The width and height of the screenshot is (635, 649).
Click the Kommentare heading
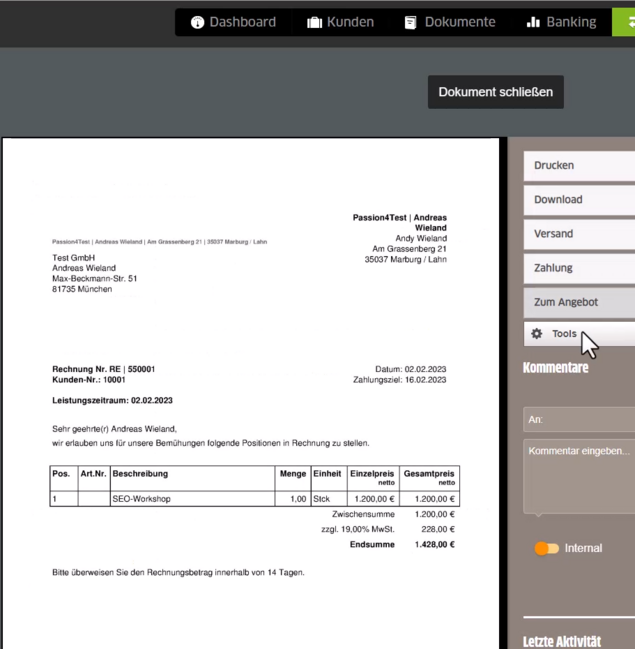point(556,368)
